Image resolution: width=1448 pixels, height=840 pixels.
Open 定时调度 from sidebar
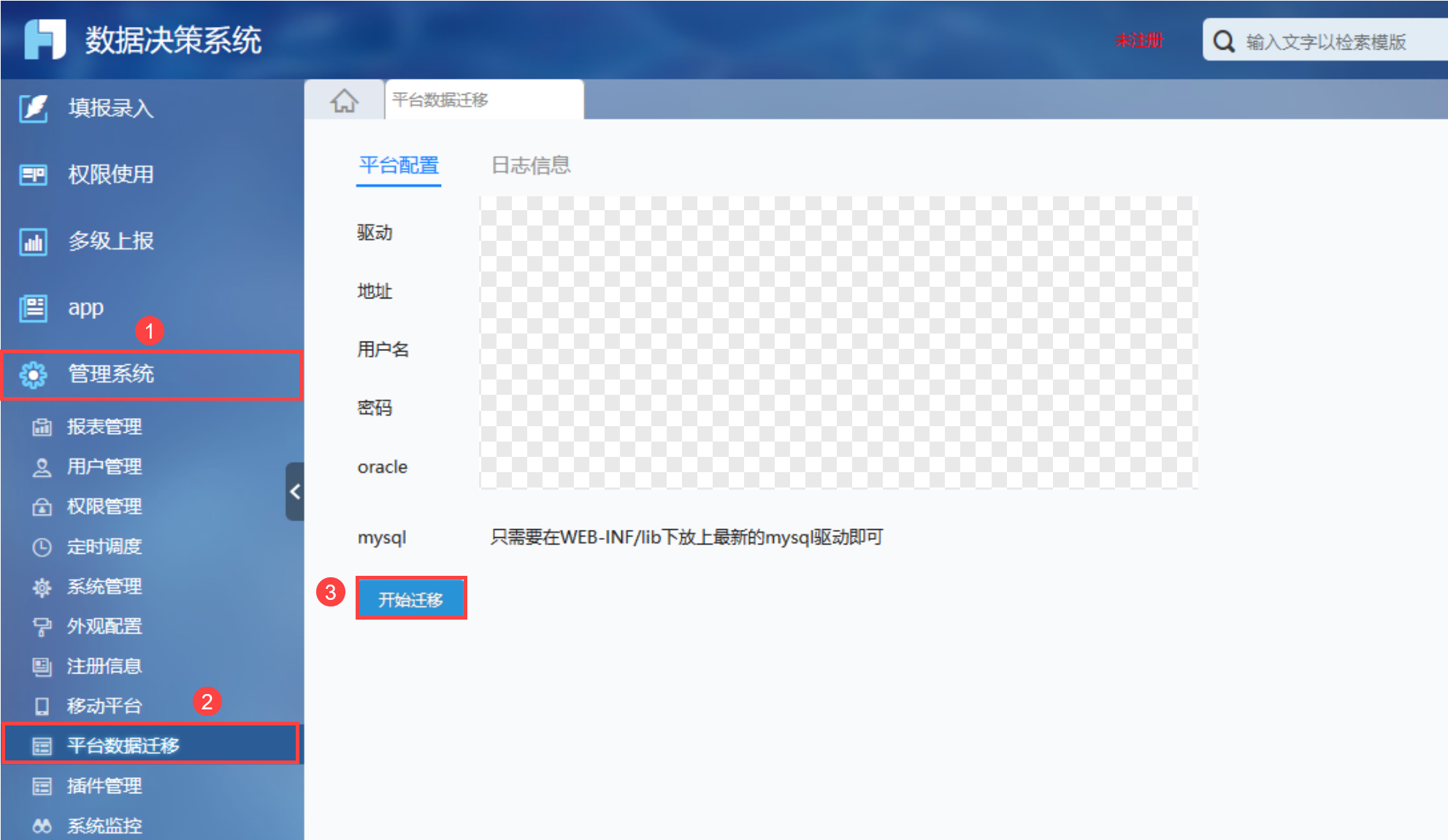104,547
